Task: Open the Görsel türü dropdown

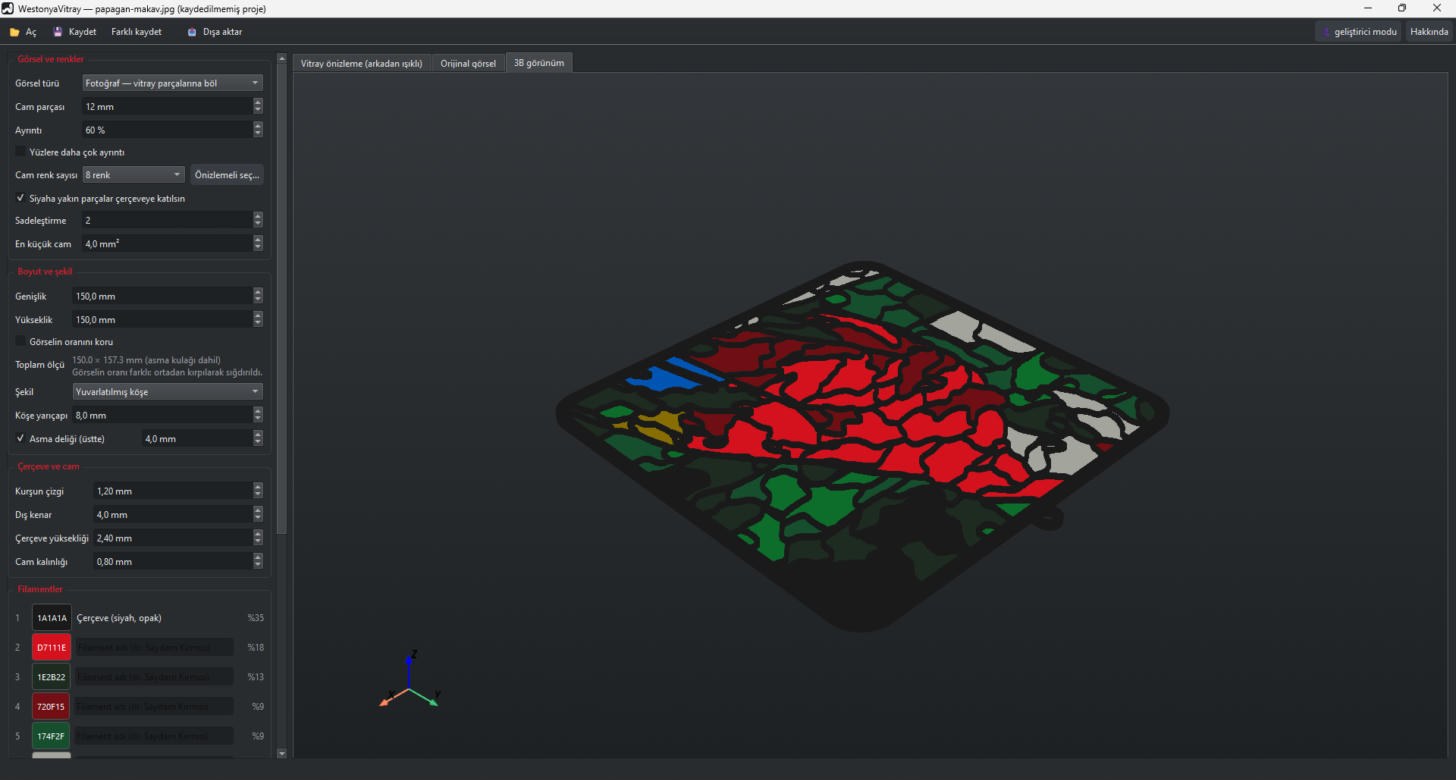Action: coord(172,83)
